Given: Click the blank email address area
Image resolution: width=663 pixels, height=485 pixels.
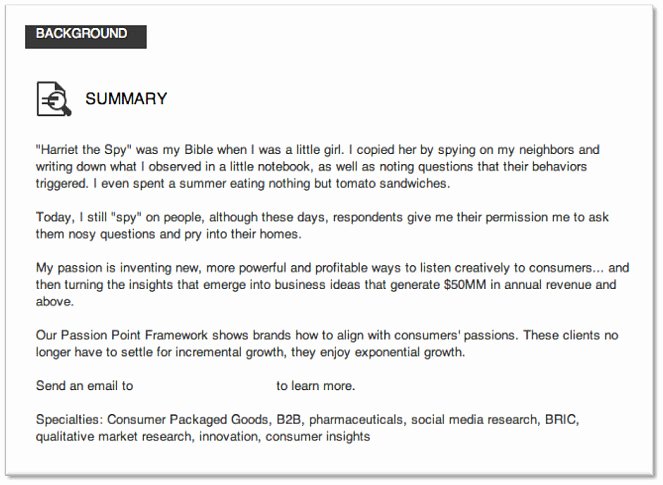Looking at the screenshot, I should point(205,386).
